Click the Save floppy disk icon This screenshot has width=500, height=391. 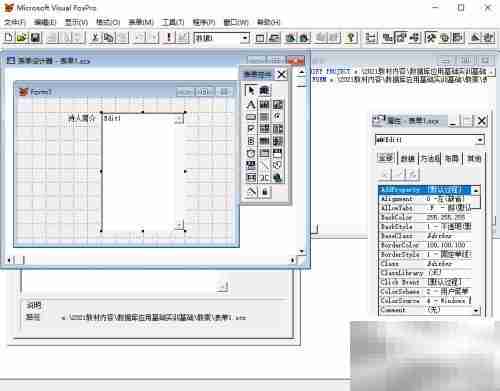36,37
